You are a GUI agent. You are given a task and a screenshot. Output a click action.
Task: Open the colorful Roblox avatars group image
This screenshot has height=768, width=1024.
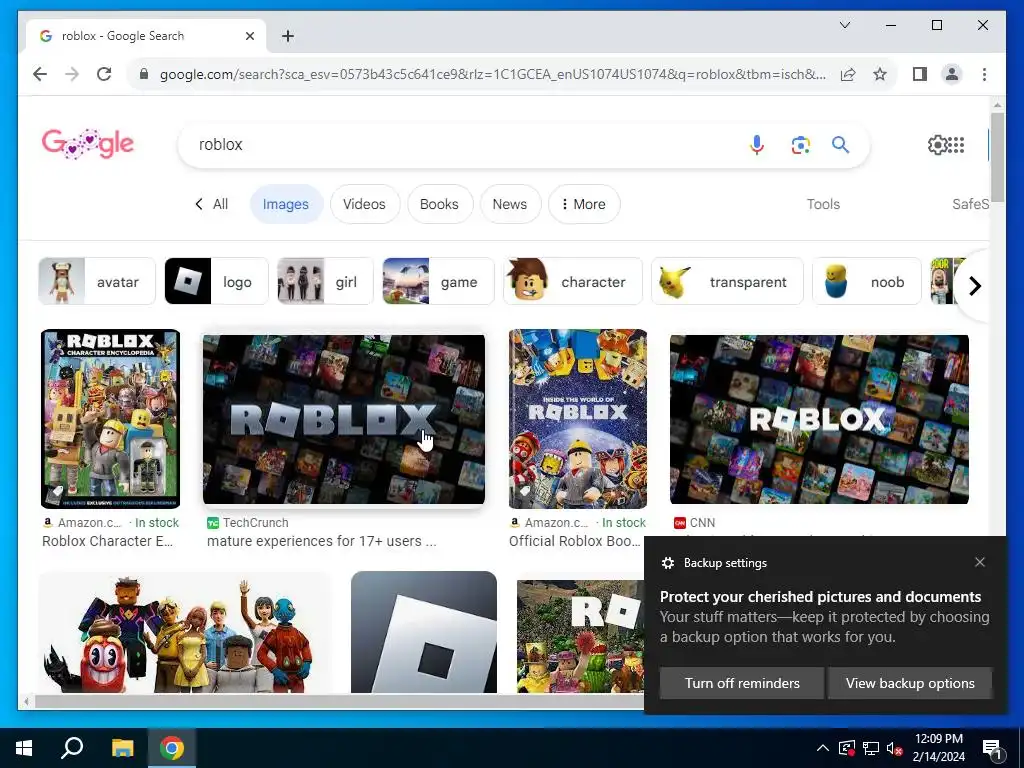(x=185, y=632)
